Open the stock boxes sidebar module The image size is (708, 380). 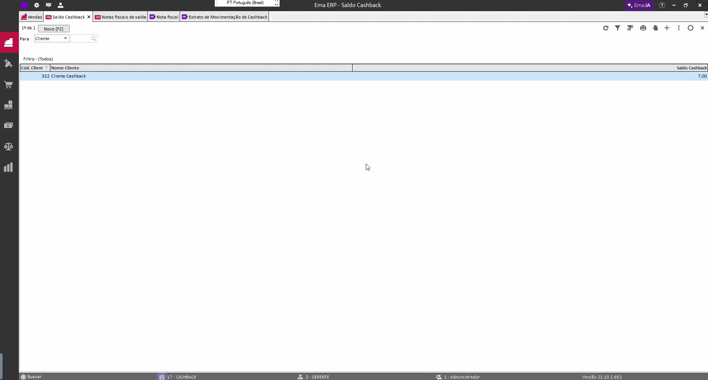9,105
